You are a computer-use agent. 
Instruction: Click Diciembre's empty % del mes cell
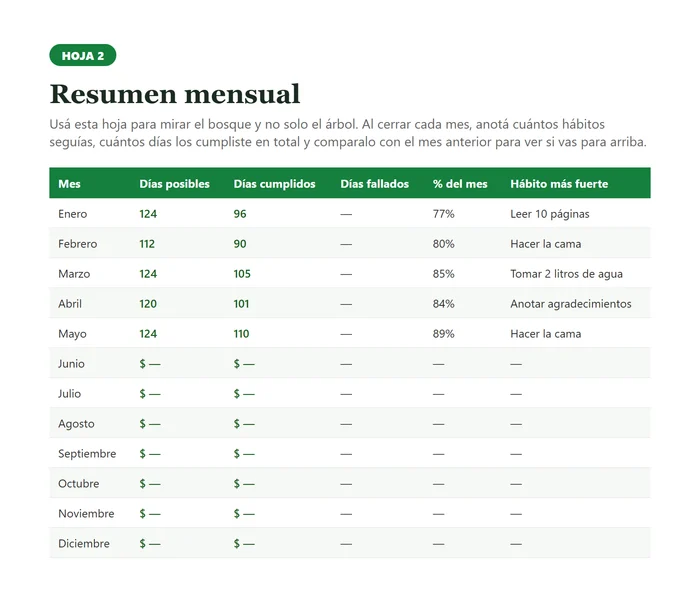point(438,543)
